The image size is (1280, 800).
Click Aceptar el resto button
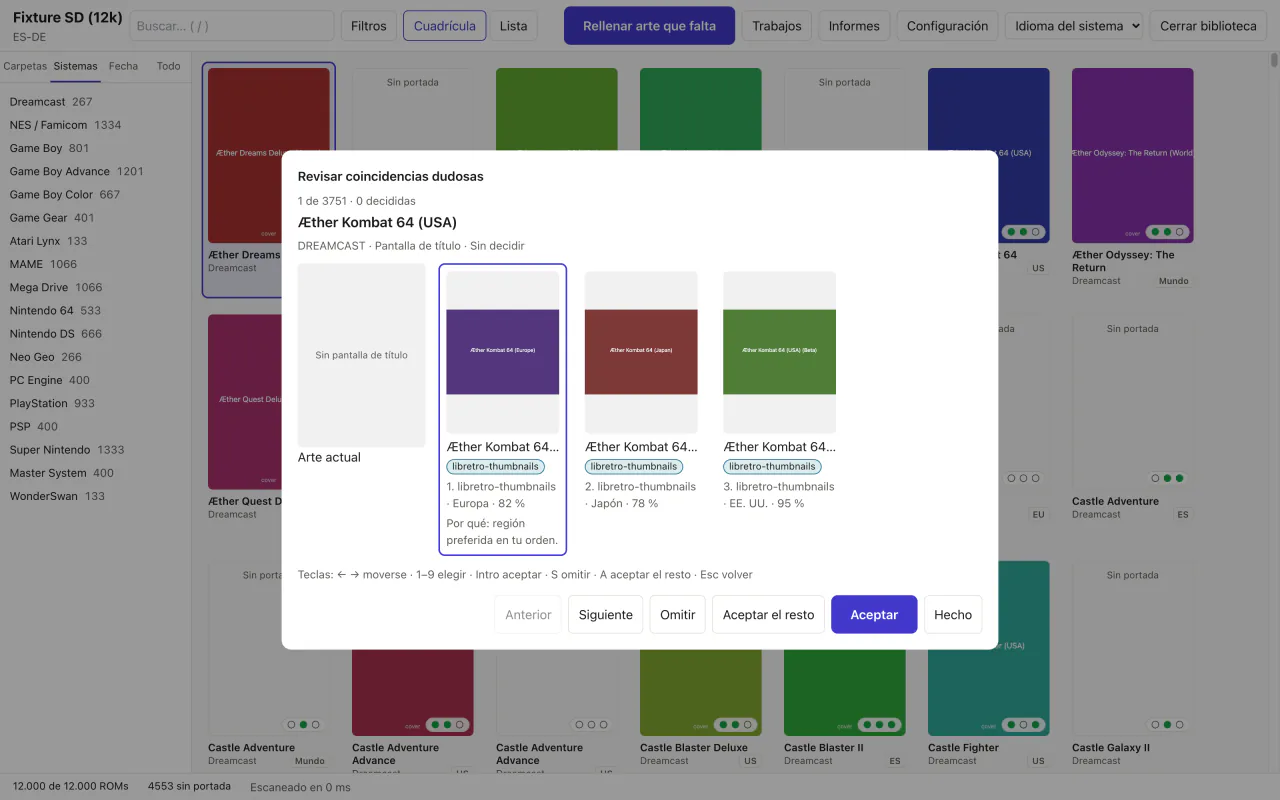click(x=769, y=615)
